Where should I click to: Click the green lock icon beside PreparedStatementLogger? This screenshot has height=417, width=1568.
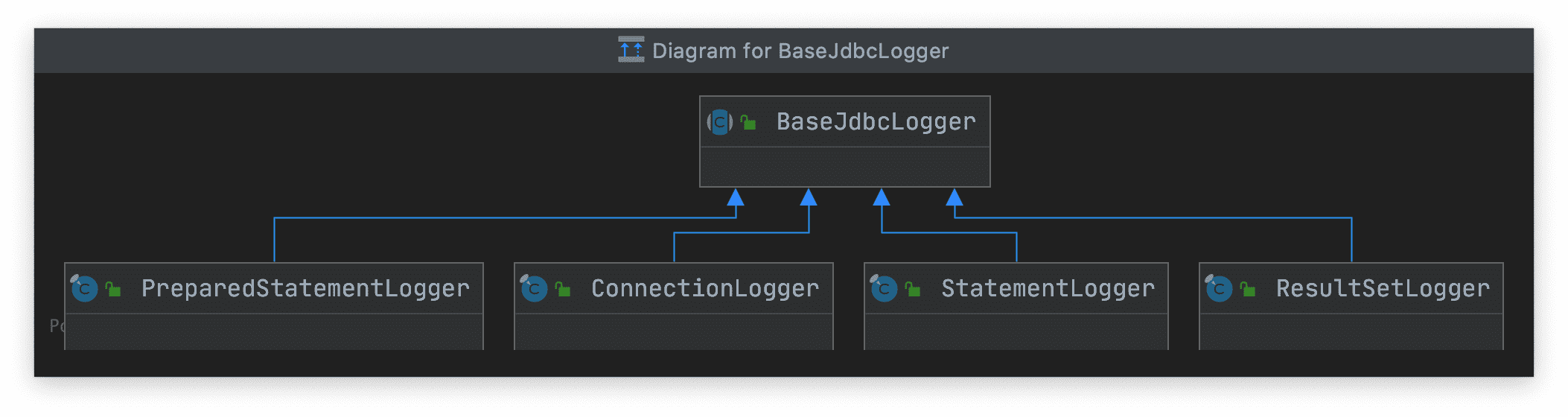pos(113,289)
